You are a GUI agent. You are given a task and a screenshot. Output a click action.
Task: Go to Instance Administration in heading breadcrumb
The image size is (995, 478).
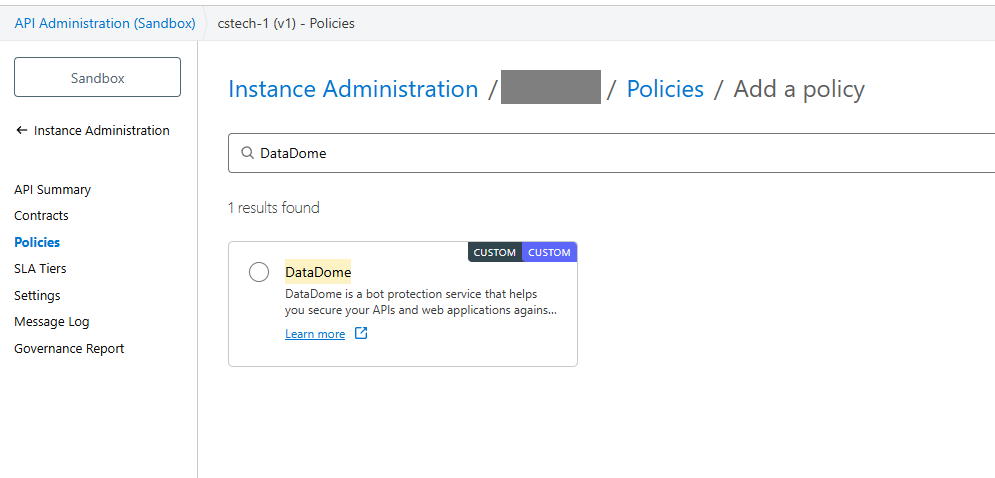pyautogui.click(x=353, y=89)
